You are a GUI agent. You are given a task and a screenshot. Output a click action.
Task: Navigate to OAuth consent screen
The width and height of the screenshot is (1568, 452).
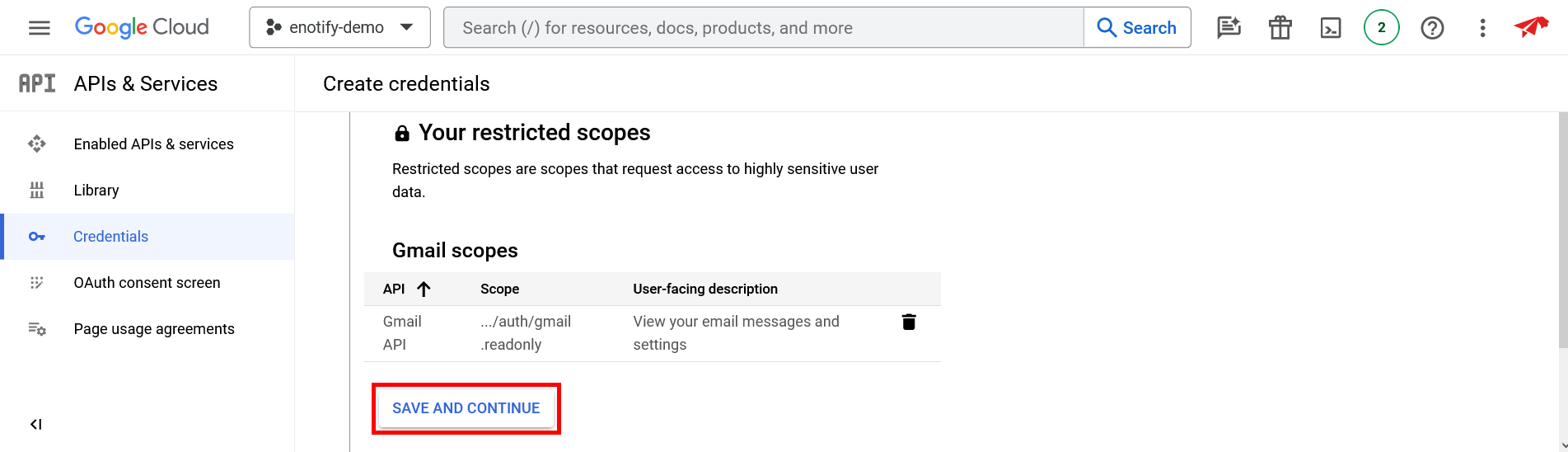(x=147, y=283)
